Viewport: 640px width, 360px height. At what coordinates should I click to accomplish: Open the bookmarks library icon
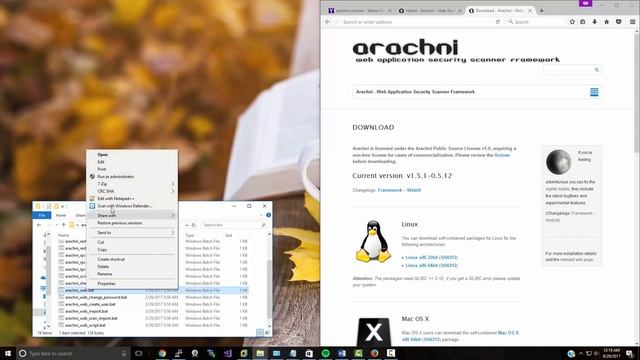pyautogui.click(x=583, y=22)
